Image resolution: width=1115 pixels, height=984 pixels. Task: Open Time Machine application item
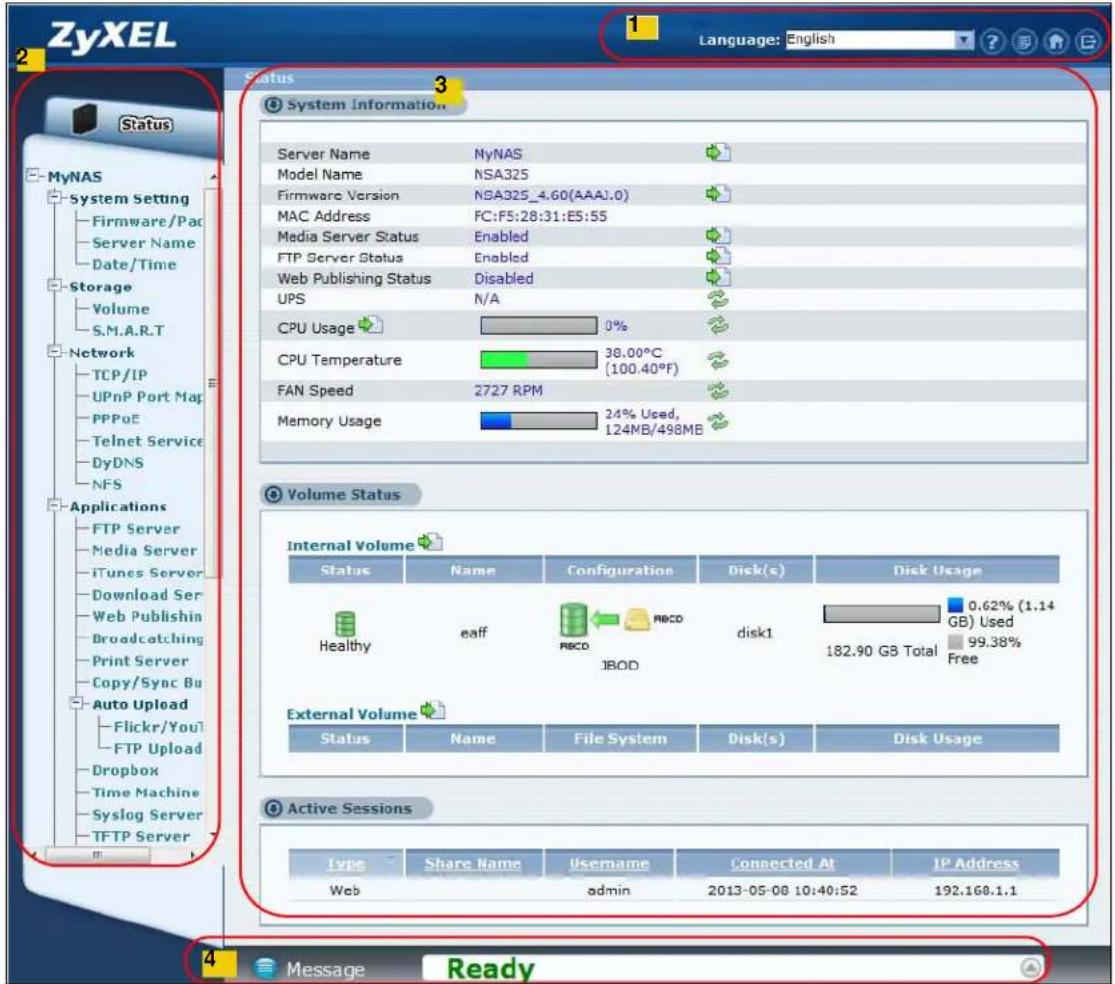146,792
